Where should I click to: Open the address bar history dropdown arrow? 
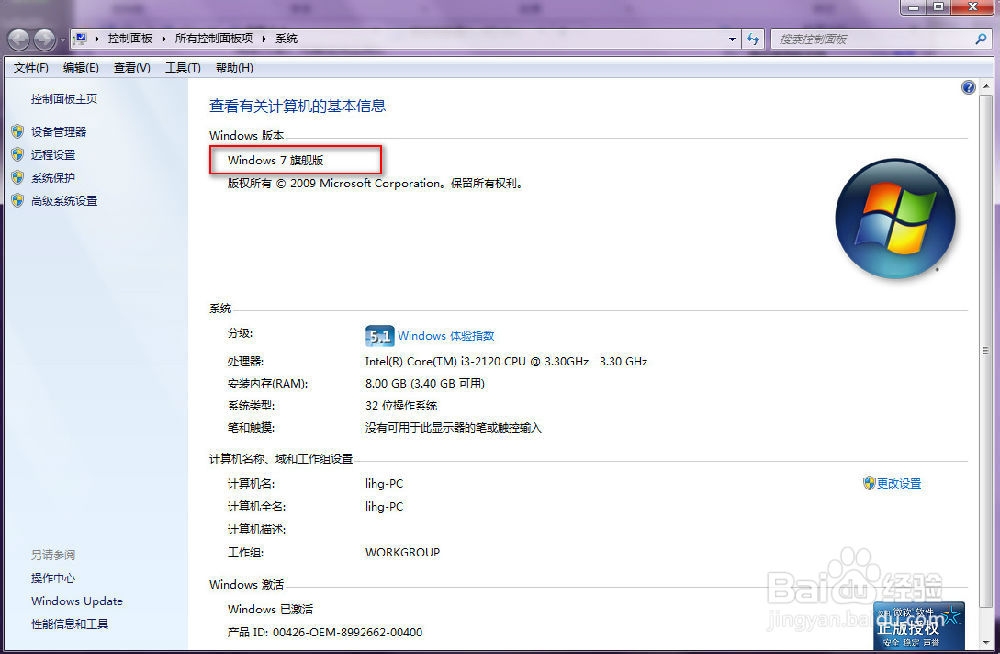pyautogui.click(x=732, y=39)
